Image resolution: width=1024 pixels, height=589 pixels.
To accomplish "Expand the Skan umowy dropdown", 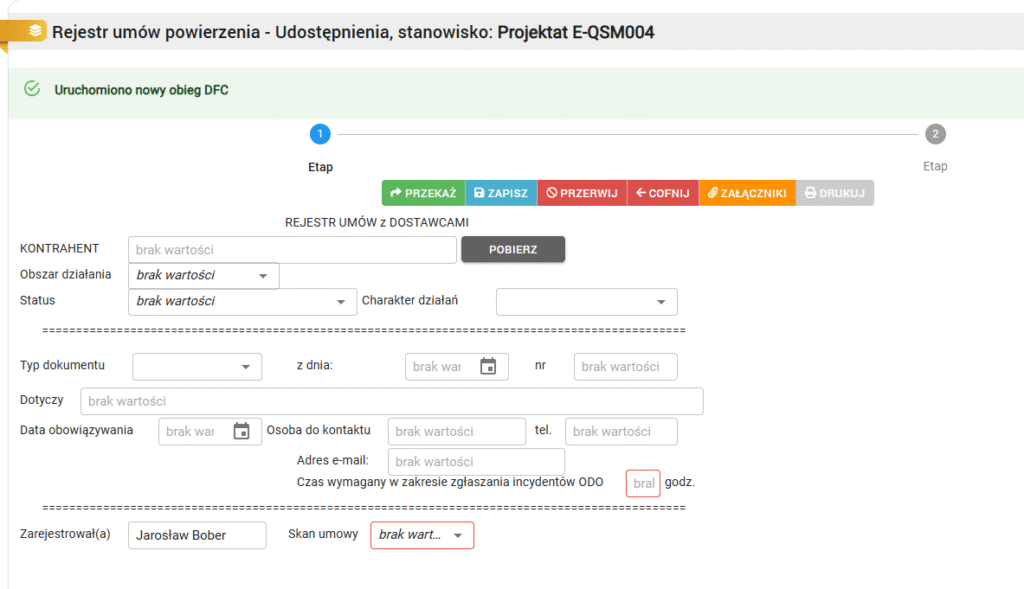I will (458, 535).
